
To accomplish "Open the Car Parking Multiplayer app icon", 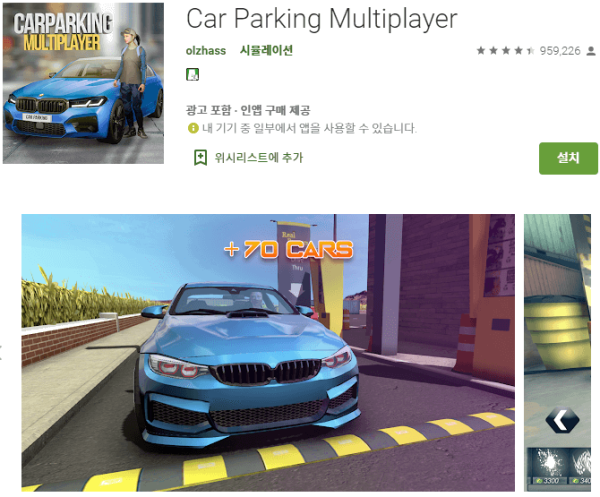I will [x=83, y=83].
